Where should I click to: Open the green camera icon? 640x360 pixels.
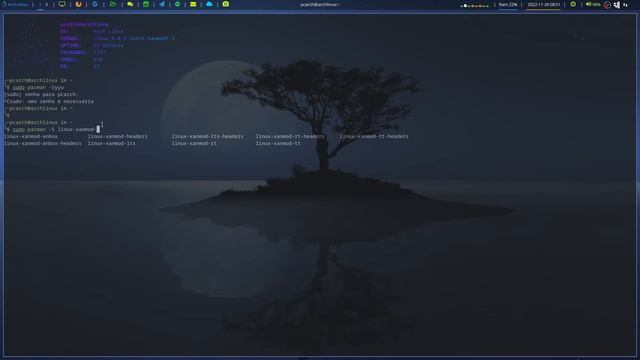[226, 4]
